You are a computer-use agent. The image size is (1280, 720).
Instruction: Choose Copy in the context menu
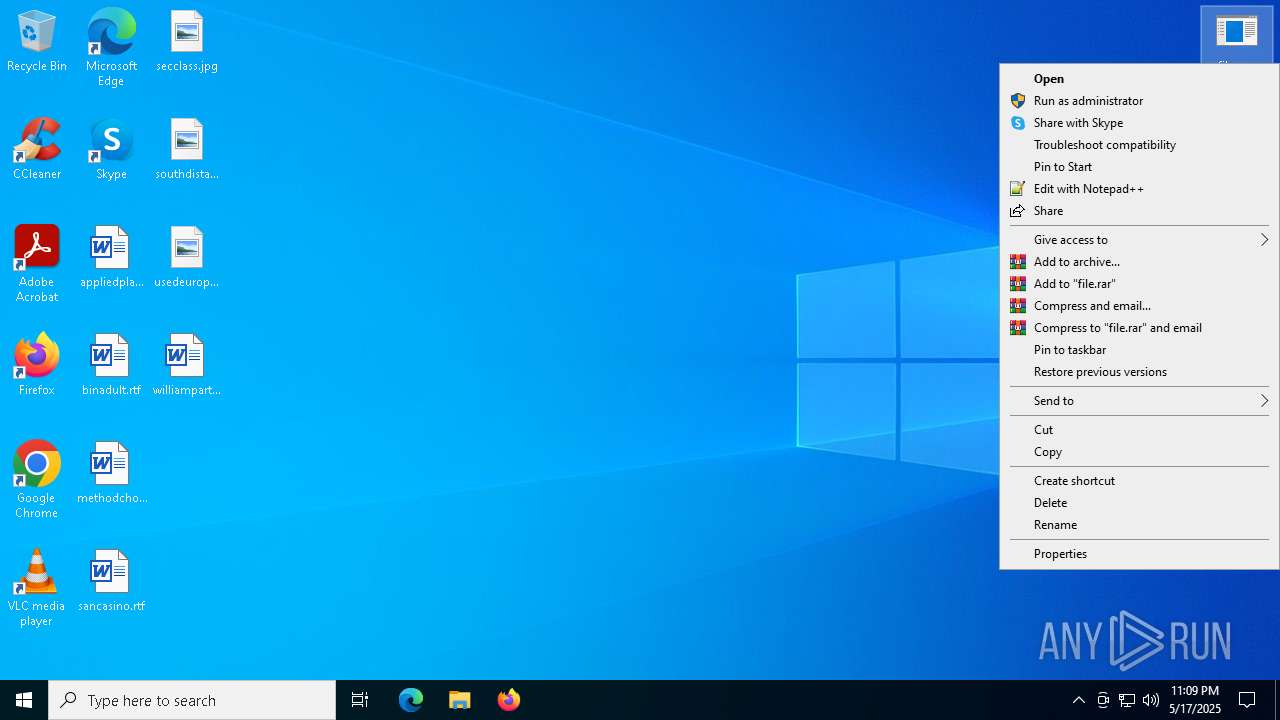[1139, 452]
